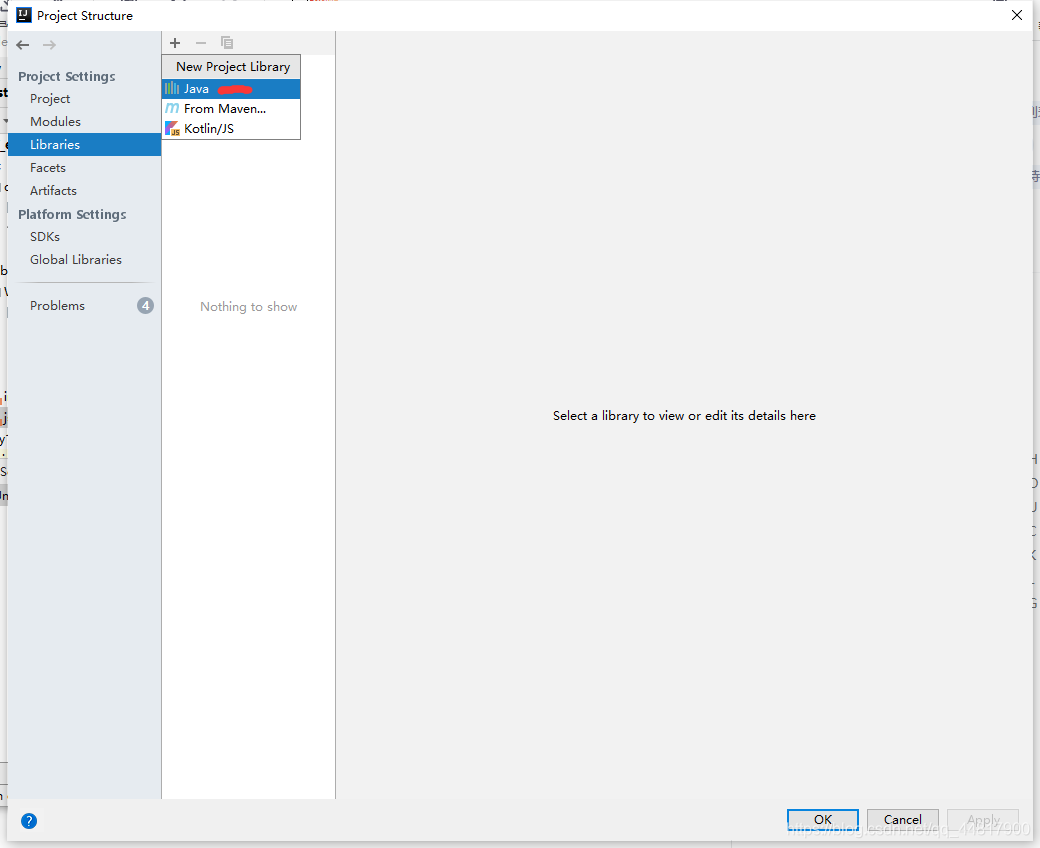Remove the selected library with the minus icon
Screen dimensions: 1040x848
(x=200, y=43)
